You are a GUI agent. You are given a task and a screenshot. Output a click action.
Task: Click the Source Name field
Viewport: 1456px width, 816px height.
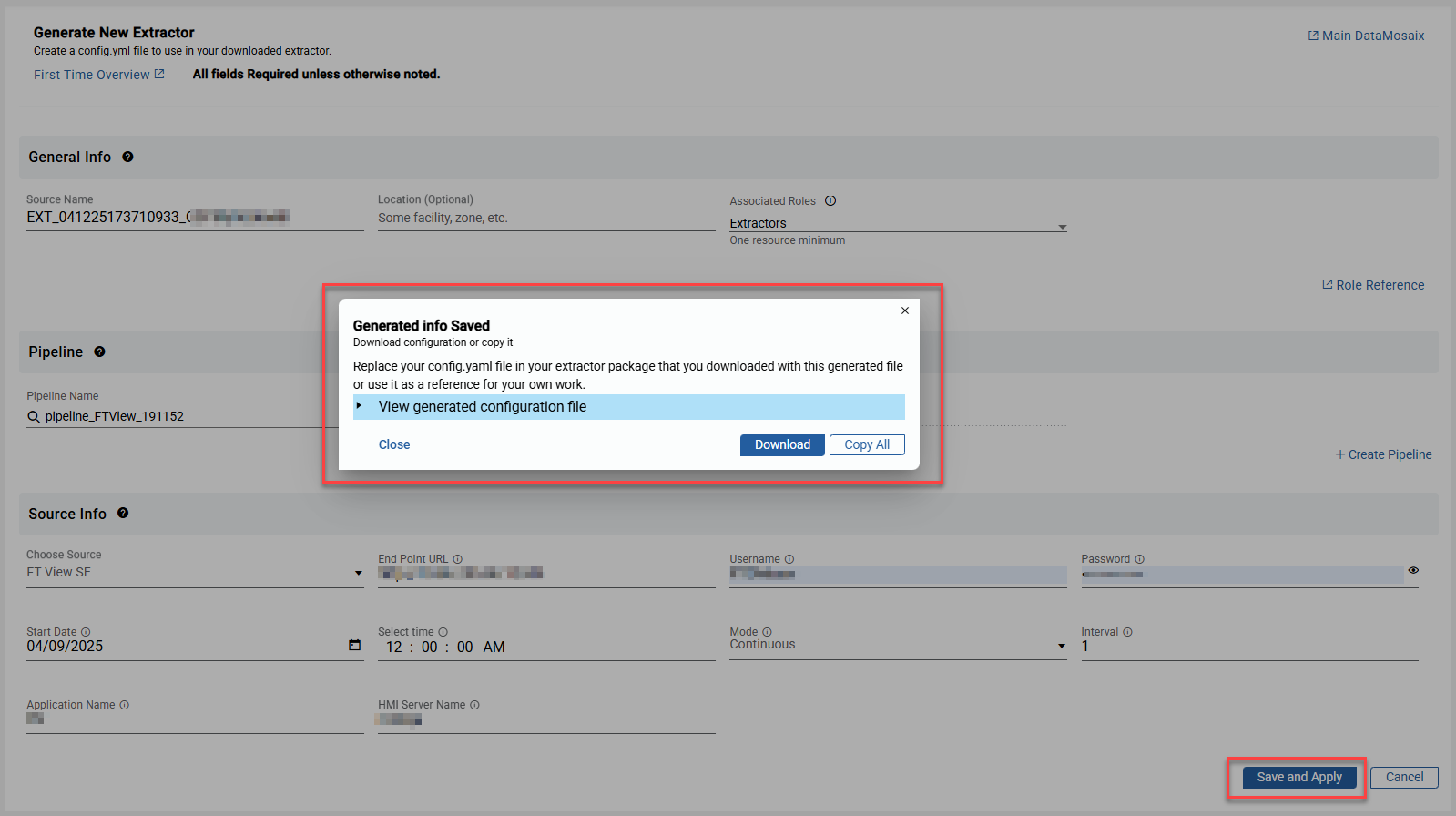[195, 218]
